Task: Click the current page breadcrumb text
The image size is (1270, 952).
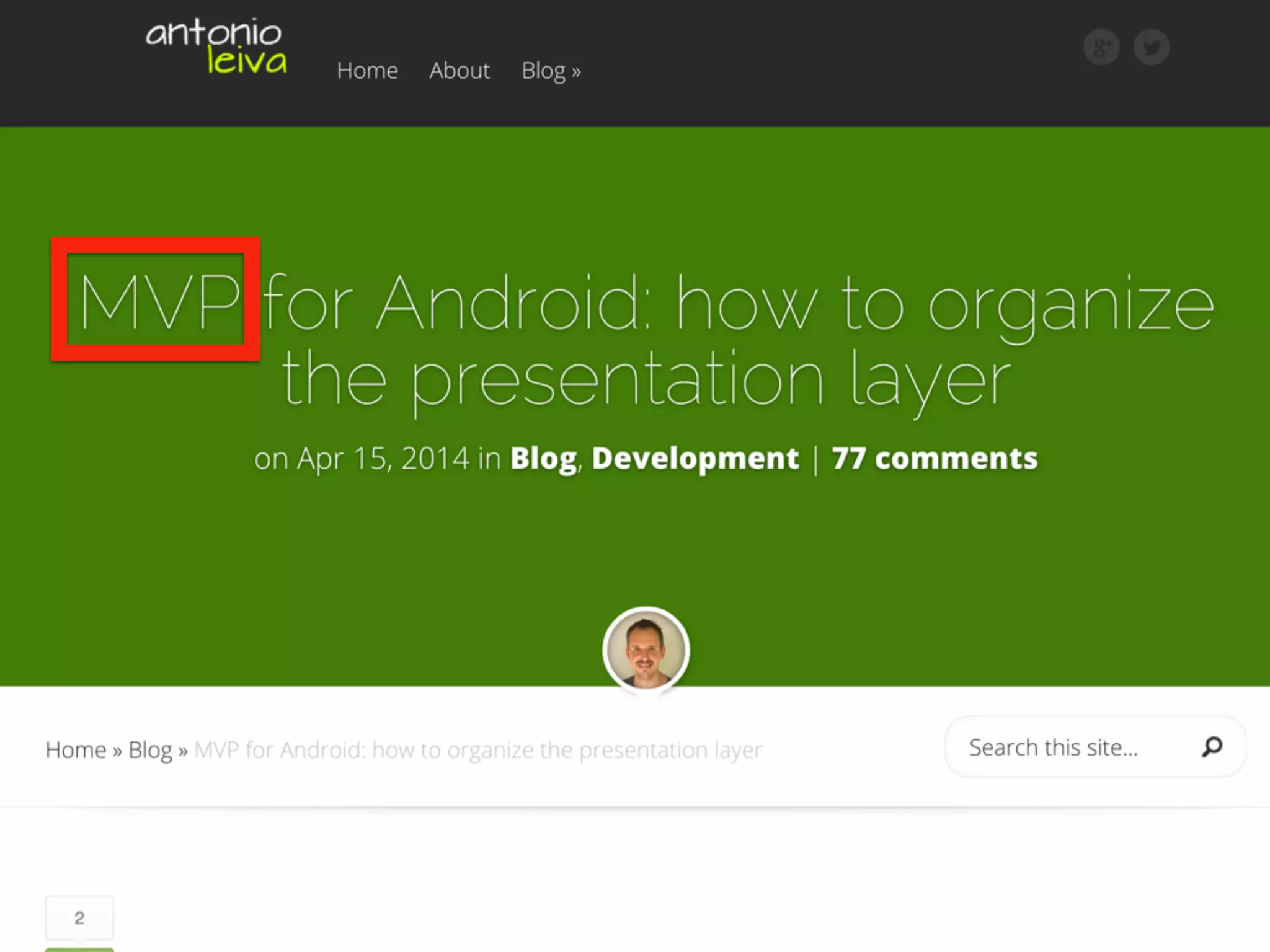Action: click(477, 750)
